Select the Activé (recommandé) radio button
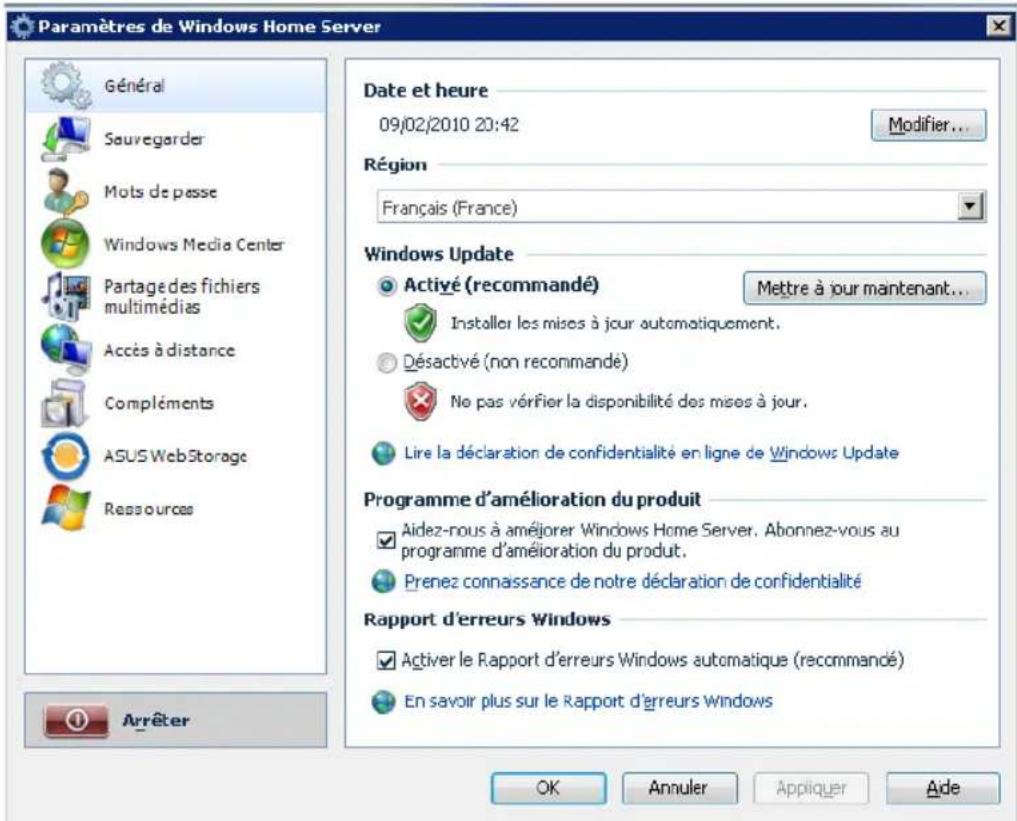Viewport: 1017px width, 821px height. [x=387, y=286]
